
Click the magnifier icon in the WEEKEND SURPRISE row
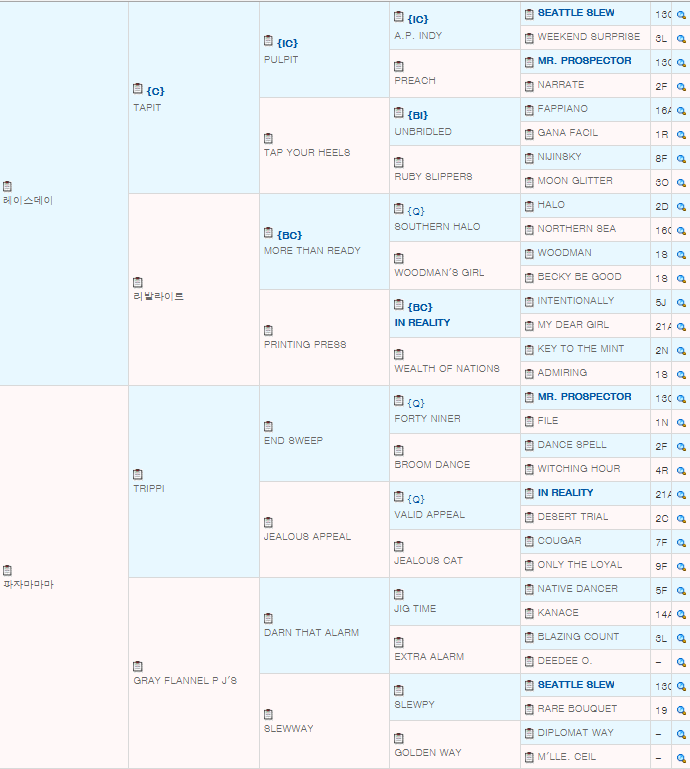(681, 39)
